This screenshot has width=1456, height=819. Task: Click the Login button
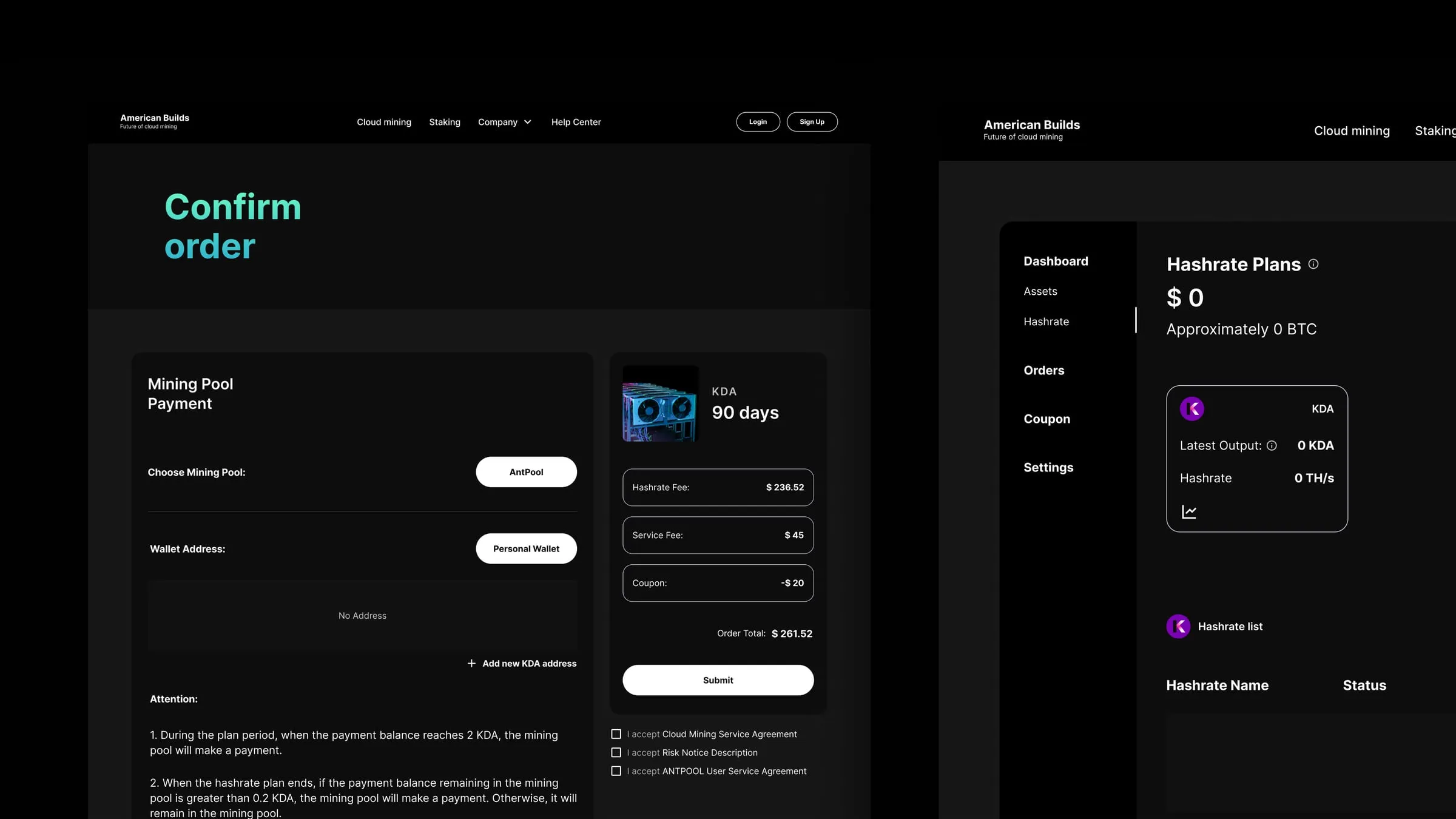click(x=758, y=122)
